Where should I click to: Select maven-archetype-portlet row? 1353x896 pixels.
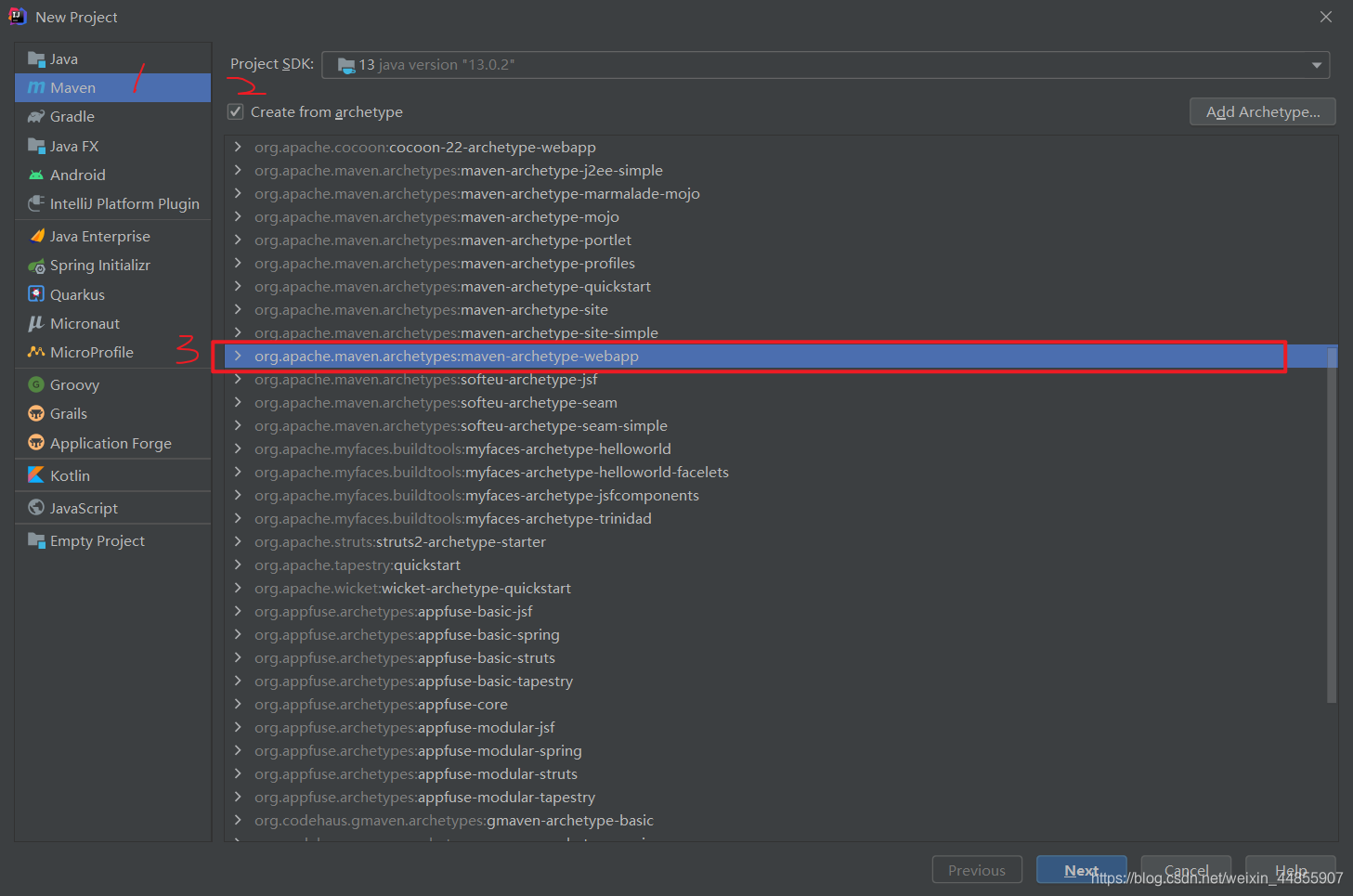[780, 240]
